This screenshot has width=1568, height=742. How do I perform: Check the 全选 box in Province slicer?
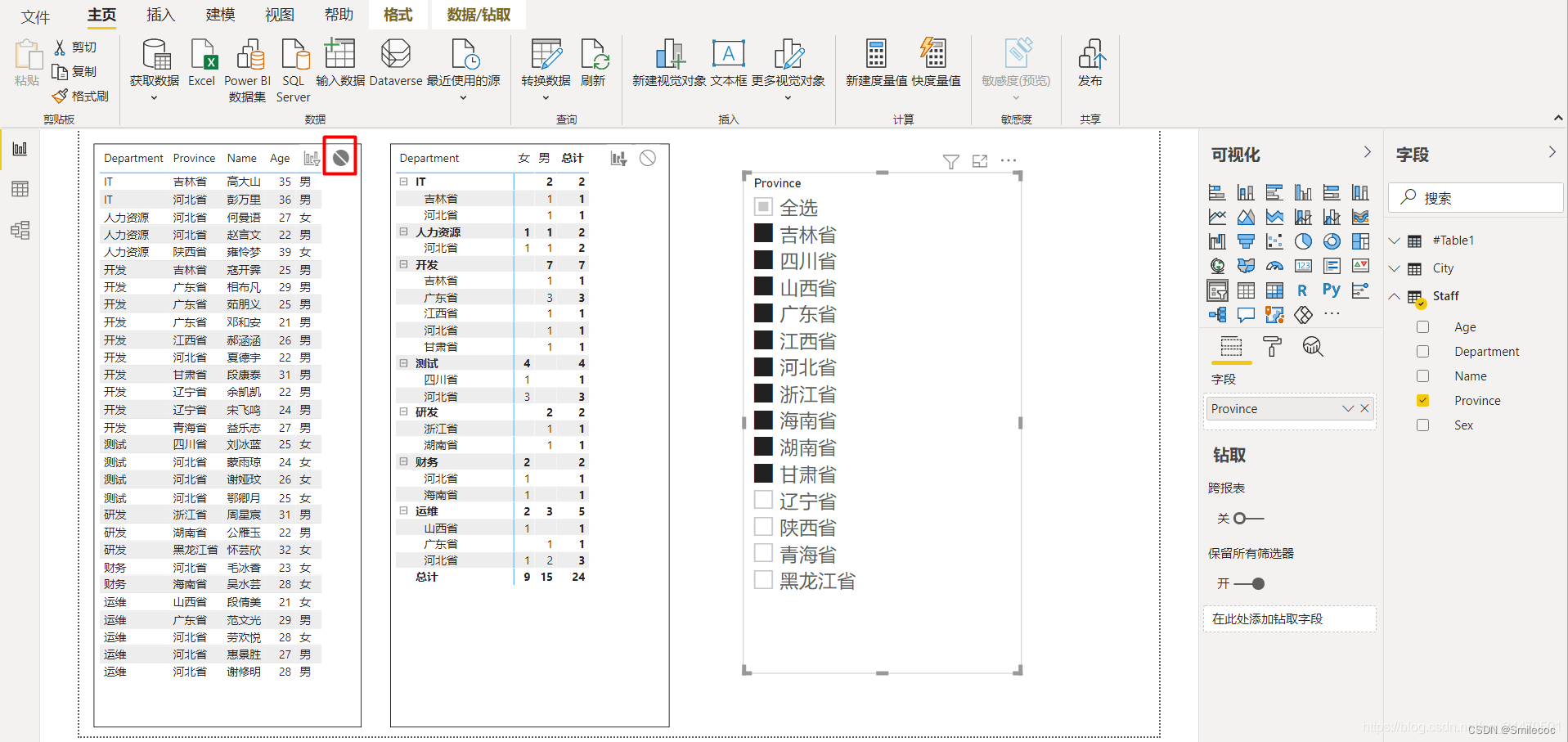763,207
